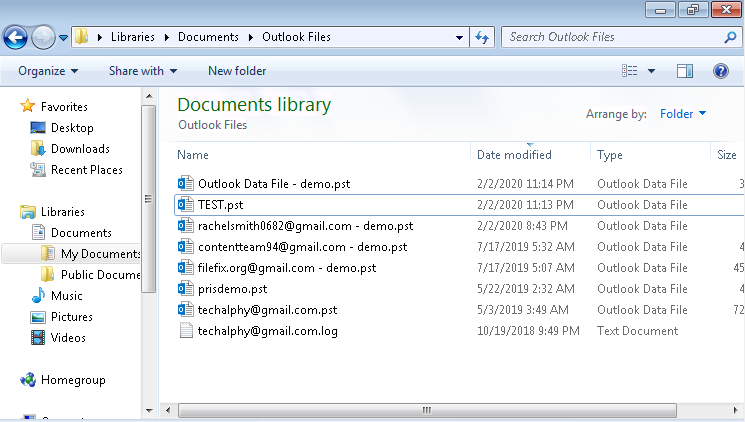745x422 pixels.
Task: Click the text document icon of techalphy@gmail.com.log
Action: point(186,330)
